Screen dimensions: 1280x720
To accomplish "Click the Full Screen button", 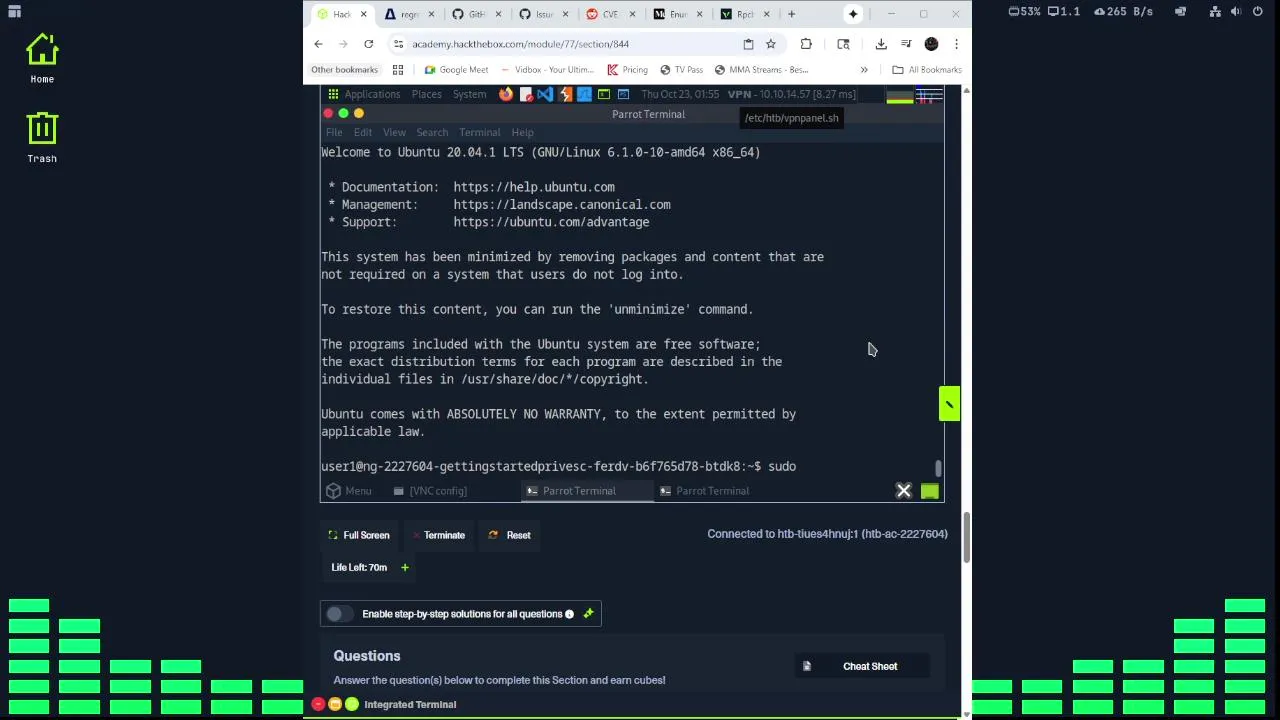I will (x=358, y=535).
